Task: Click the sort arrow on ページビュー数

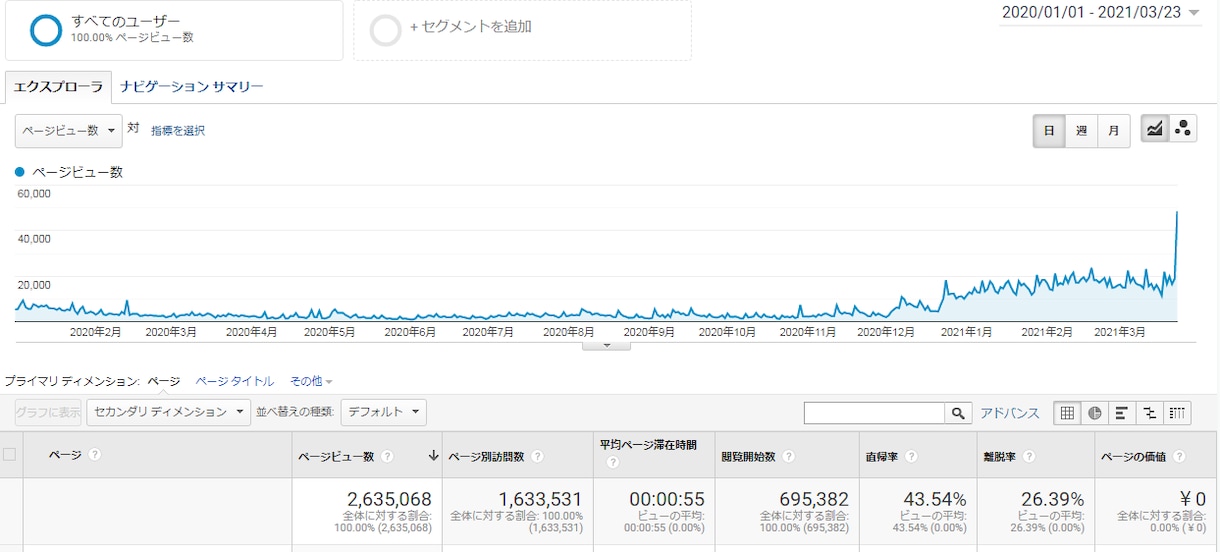Action: click(x=433, y=456)
